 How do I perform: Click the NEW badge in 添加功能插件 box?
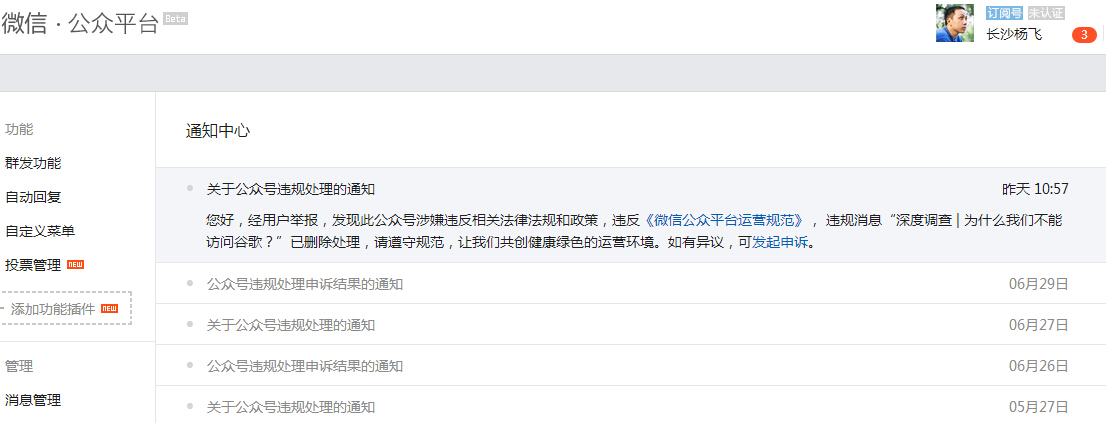coord(109,308)
